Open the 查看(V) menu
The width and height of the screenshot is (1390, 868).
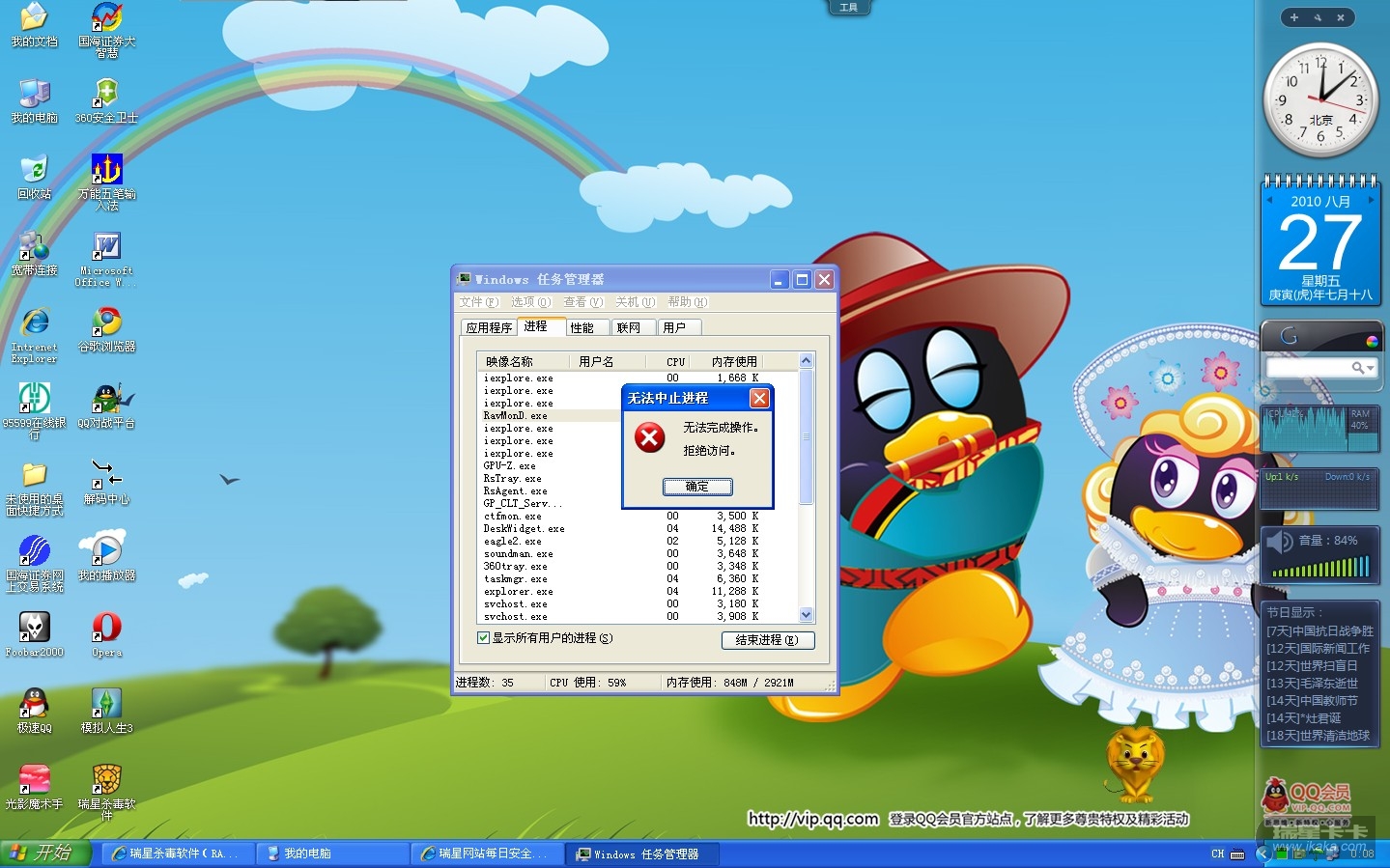pos(582,302)
